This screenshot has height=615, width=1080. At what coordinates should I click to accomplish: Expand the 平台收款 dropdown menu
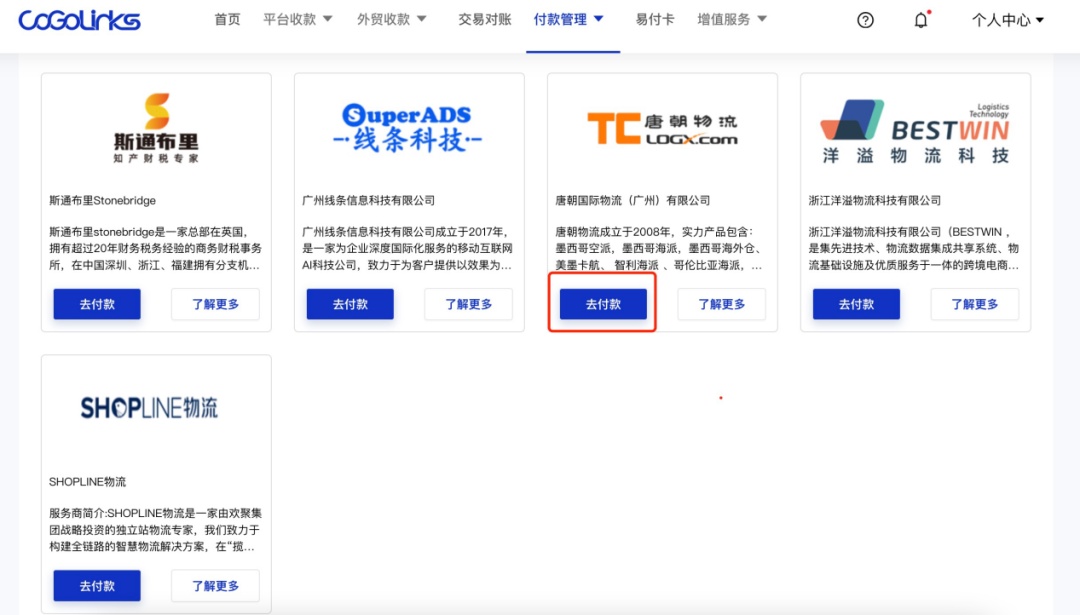(x=298, y=19)
